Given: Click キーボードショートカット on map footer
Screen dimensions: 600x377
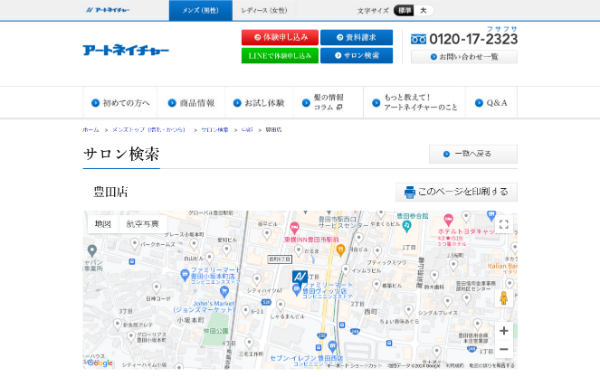Looking at the screenshot, I should pos(355,366).
